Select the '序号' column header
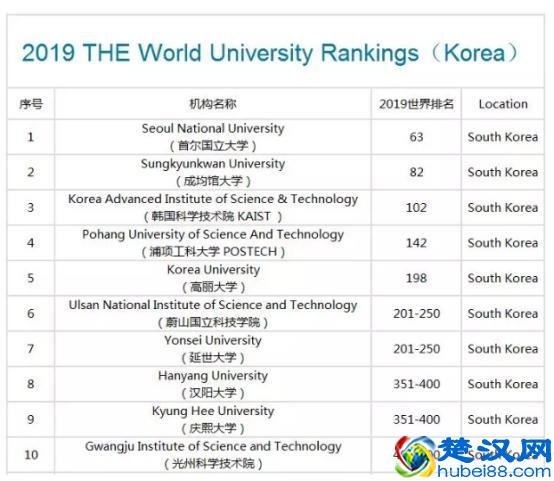The width and height of the screenshot is (554, 481). click(31, 104)
